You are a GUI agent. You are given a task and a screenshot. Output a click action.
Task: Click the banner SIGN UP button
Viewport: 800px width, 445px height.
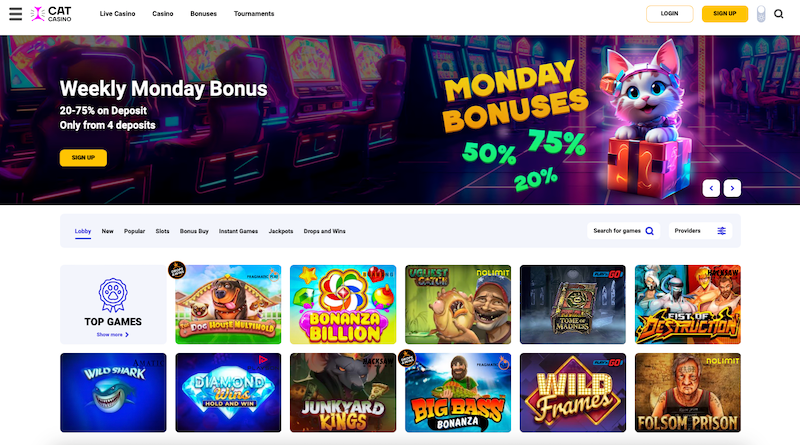83,158
